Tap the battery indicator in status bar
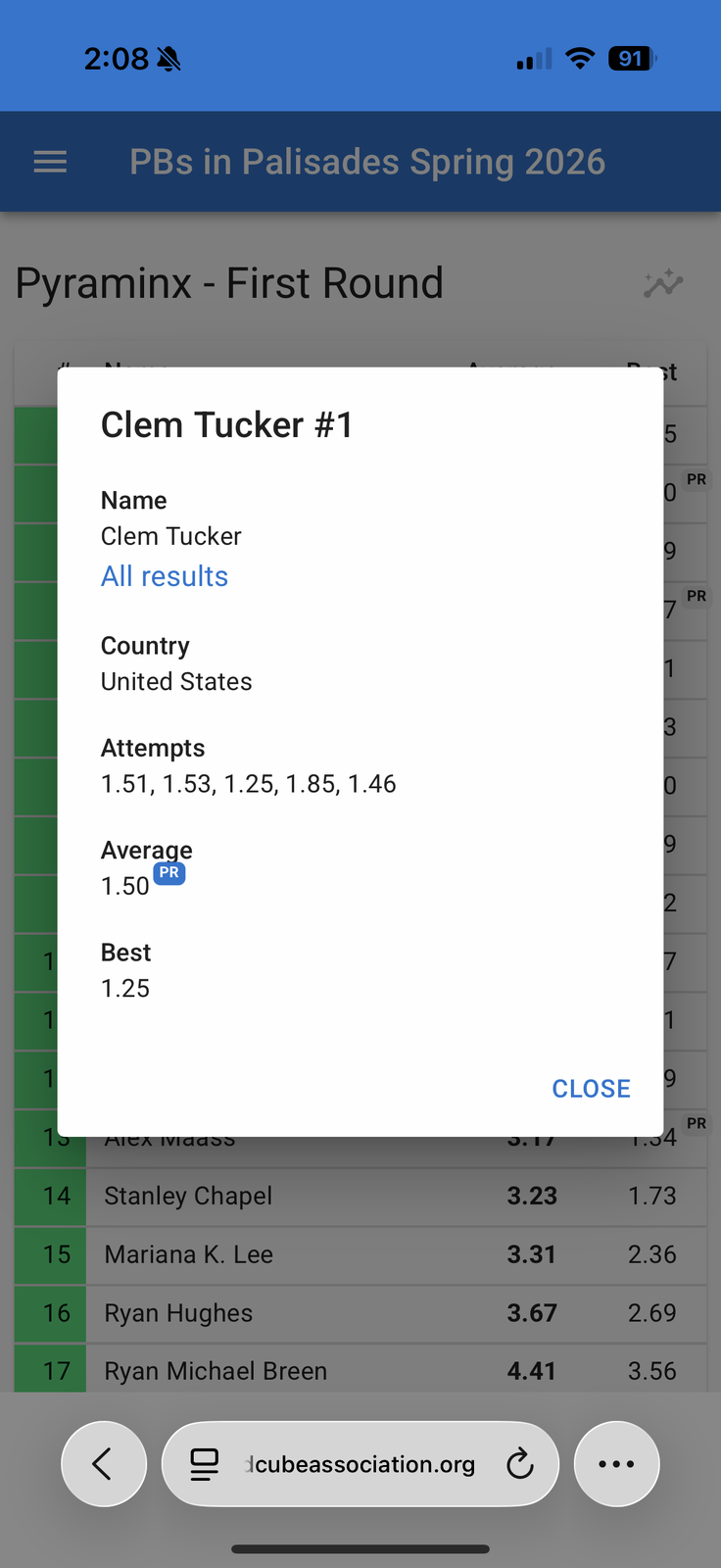 631,59
